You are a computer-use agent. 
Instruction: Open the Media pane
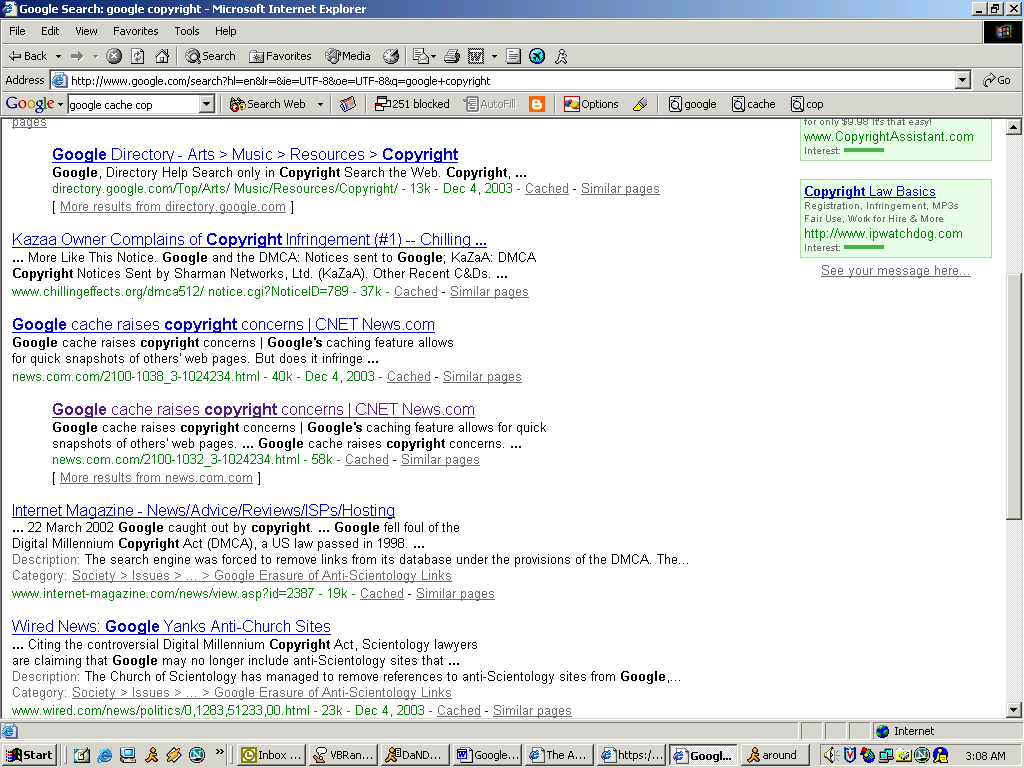348,56
